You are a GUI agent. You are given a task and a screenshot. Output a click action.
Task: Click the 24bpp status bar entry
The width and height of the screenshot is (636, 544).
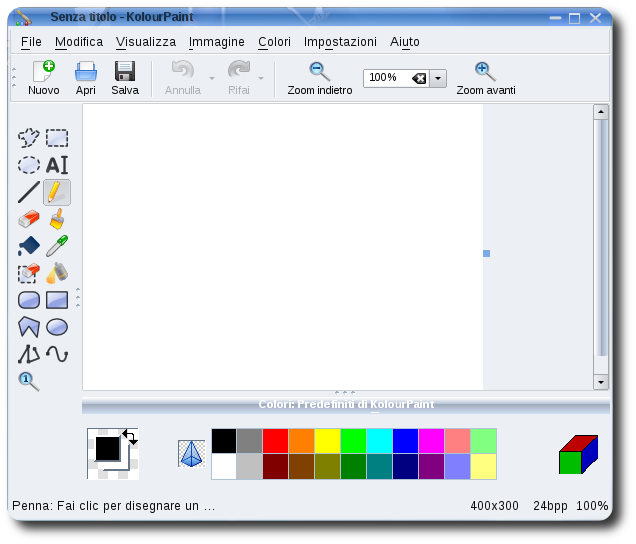pyautogui.click(x=550, y=506)
